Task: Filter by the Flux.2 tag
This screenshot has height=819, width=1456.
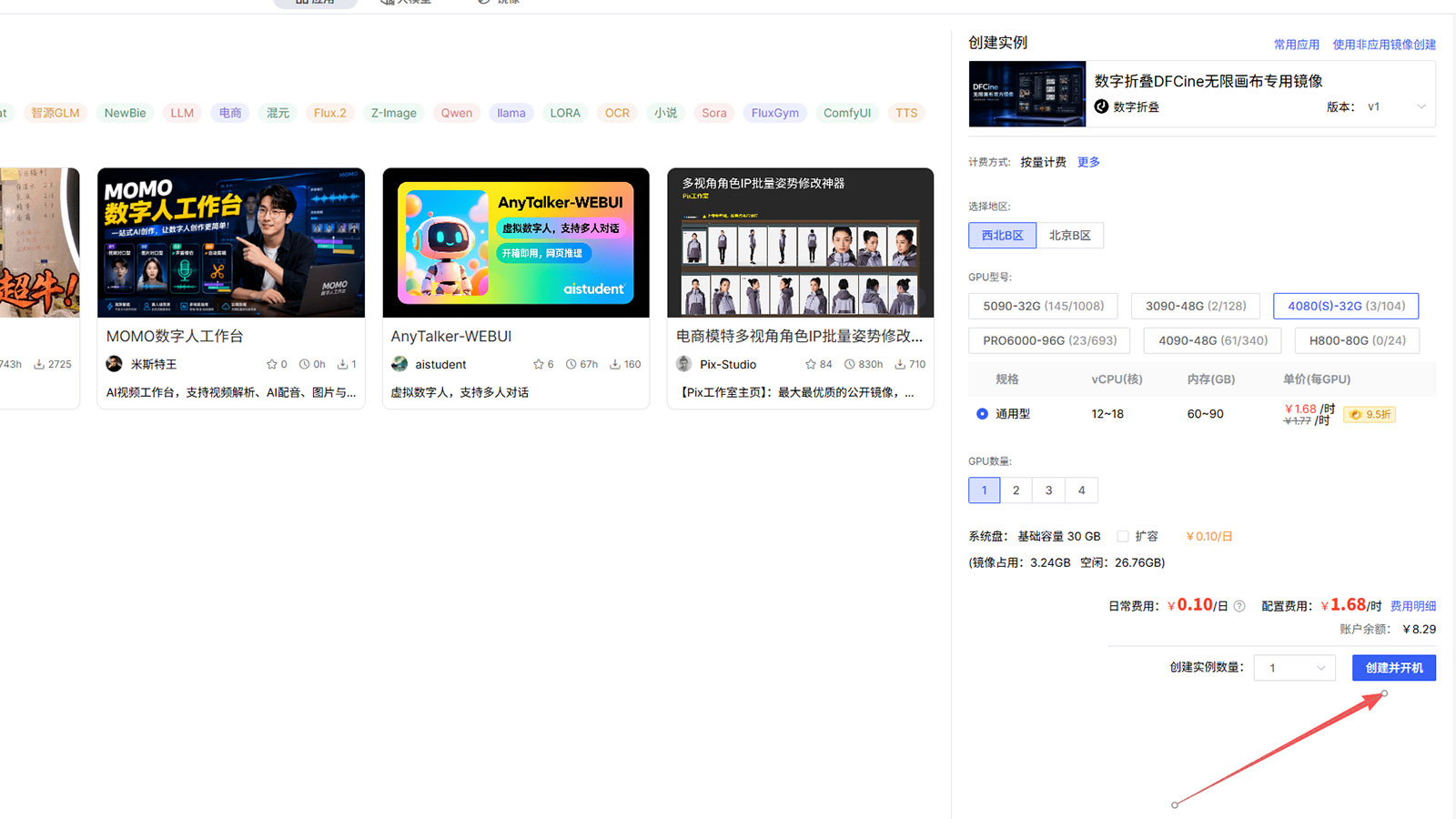Action: tap(329, 113)
